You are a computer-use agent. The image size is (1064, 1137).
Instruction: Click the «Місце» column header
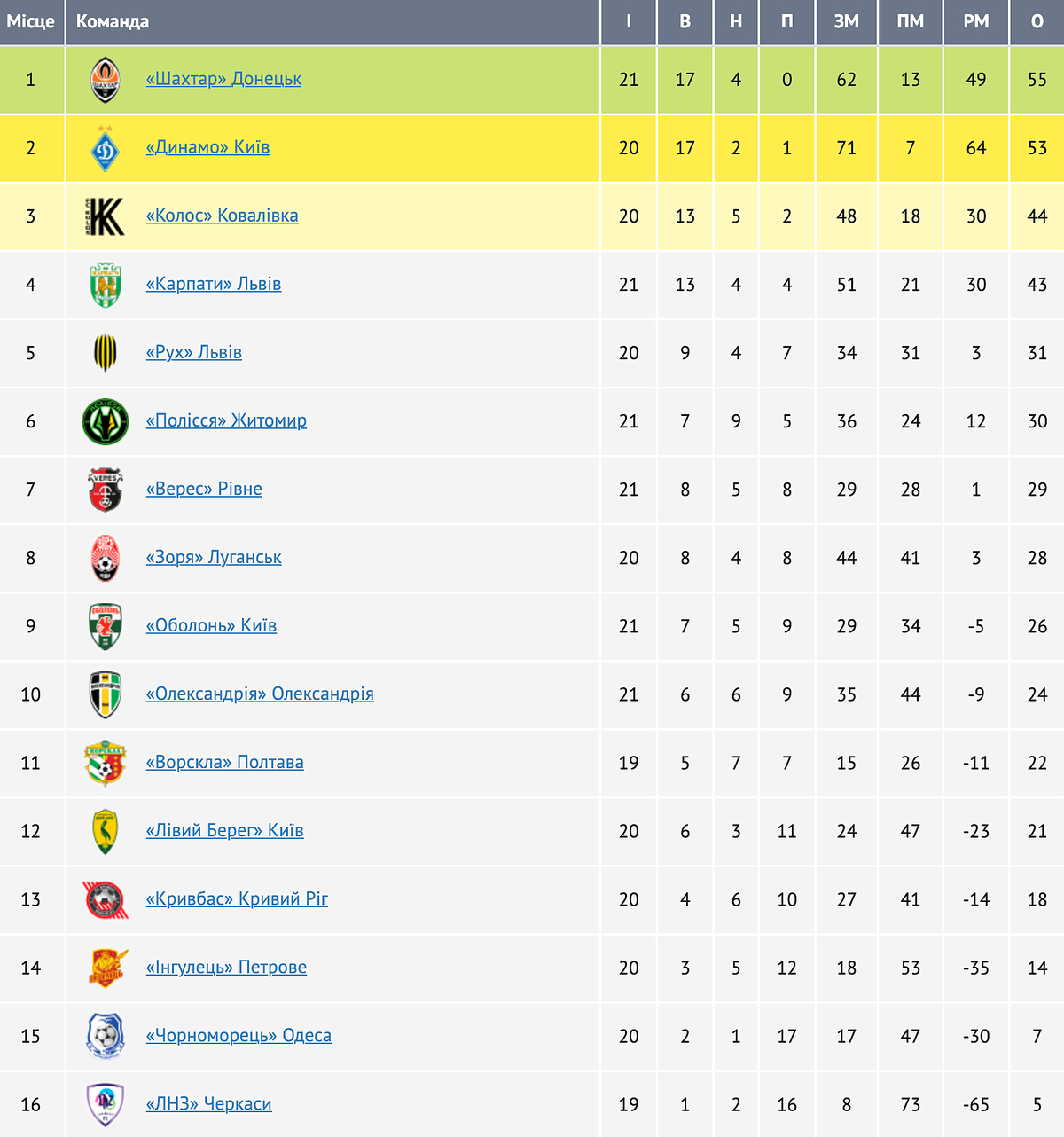tap(31, 21)
